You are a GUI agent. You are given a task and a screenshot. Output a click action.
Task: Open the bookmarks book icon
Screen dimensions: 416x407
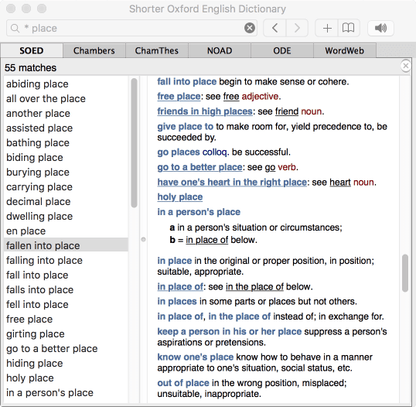[x=348, y=28]
